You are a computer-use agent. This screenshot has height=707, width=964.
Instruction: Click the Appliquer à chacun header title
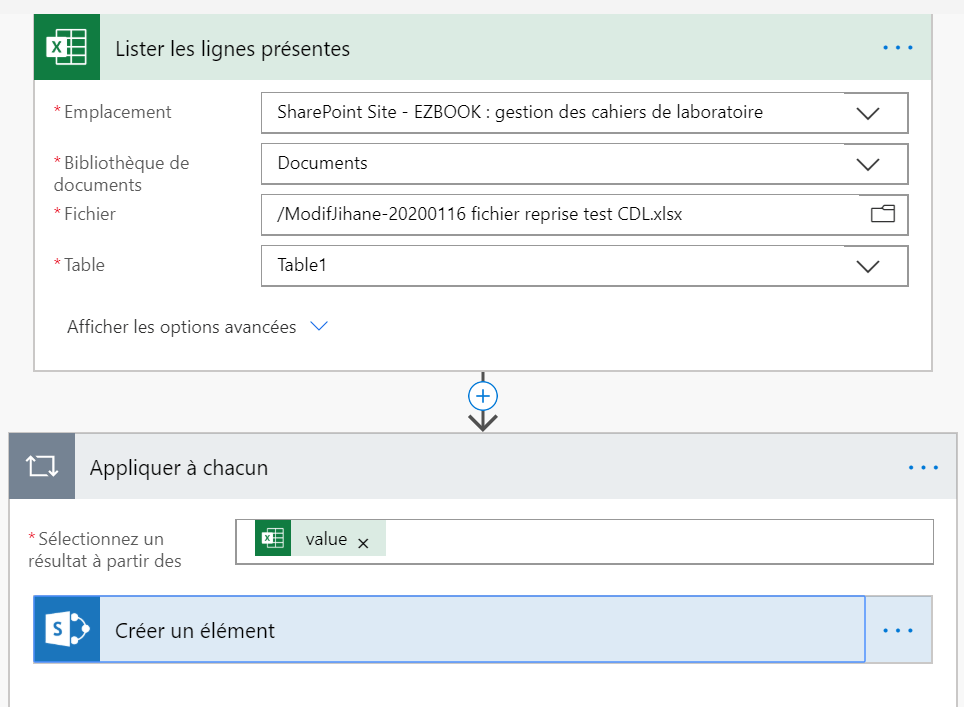[x=179, y=467]
